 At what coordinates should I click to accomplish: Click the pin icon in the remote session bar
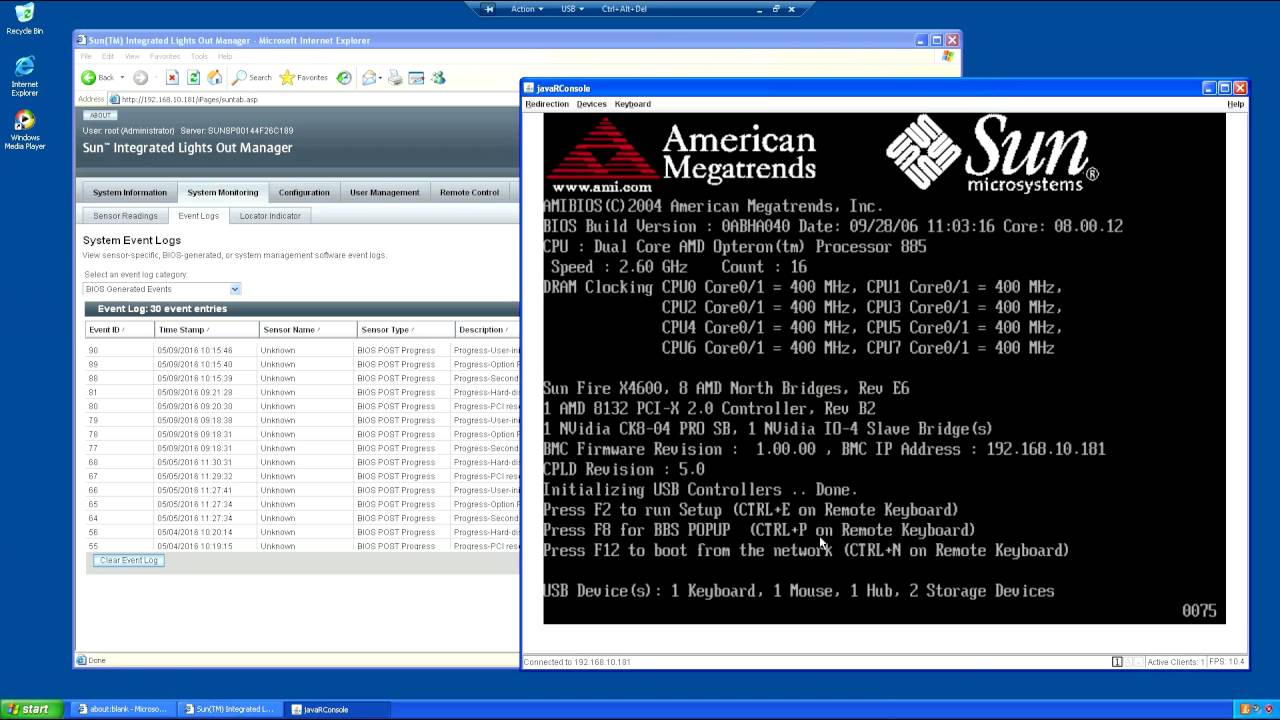pos(489,9)
